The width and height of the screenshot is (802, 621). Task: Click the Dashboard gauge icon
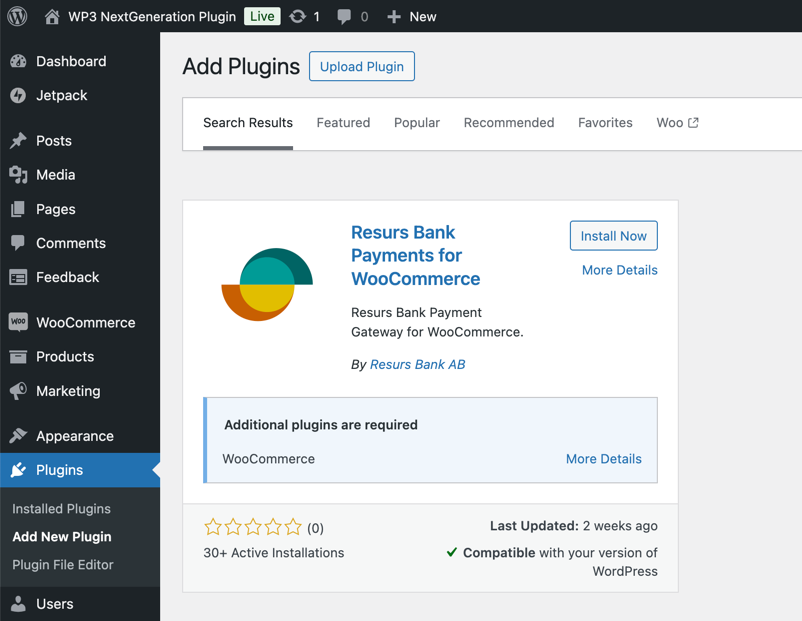point(18,61)
